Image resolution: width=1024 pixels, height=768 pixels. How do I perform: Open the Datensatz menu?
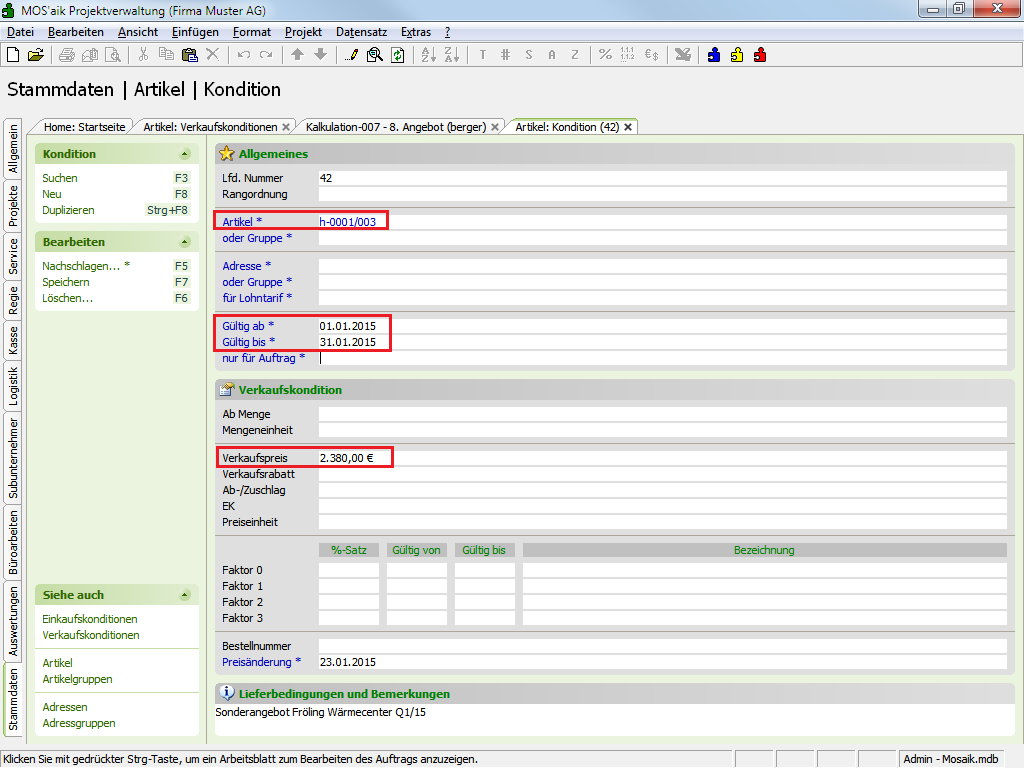coord(361,32)
